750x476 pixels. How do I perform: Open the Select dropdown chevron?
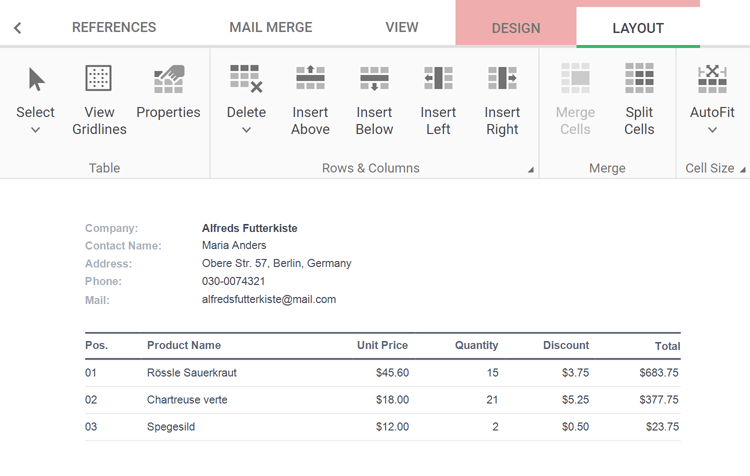click(x=36, y=130)
